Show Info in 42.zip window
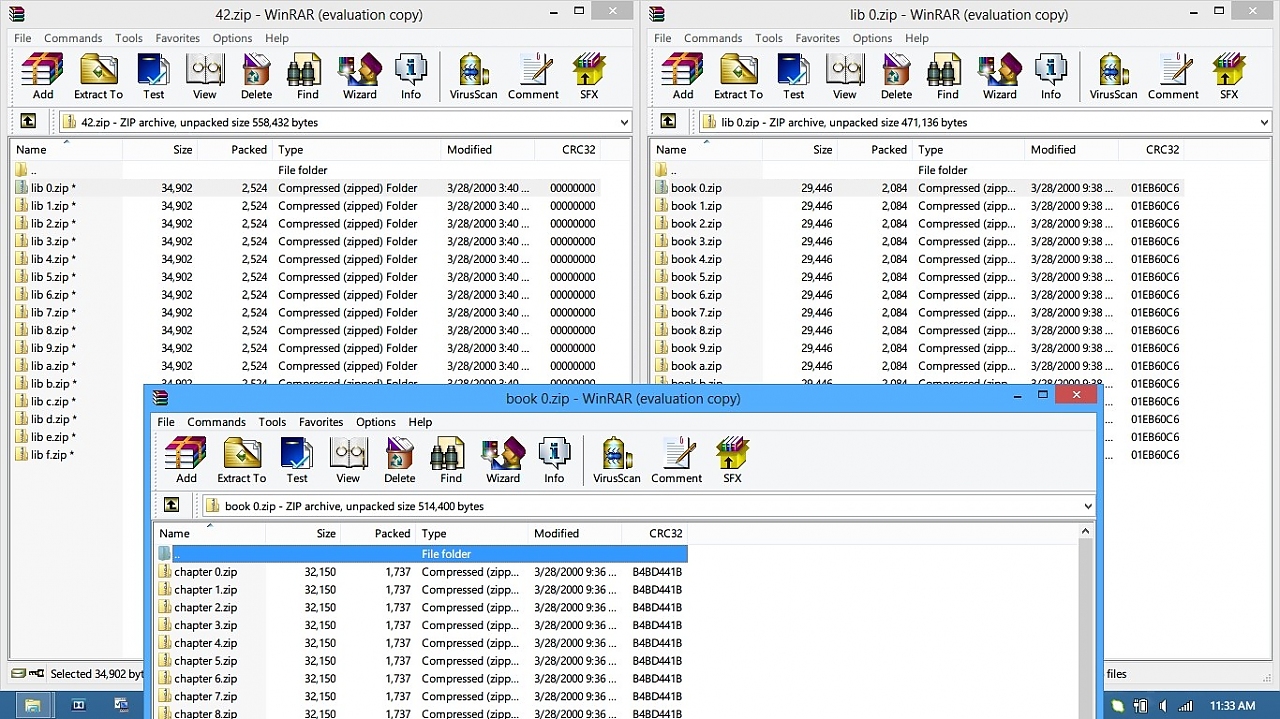The image size is (1280, 719). 411,76
